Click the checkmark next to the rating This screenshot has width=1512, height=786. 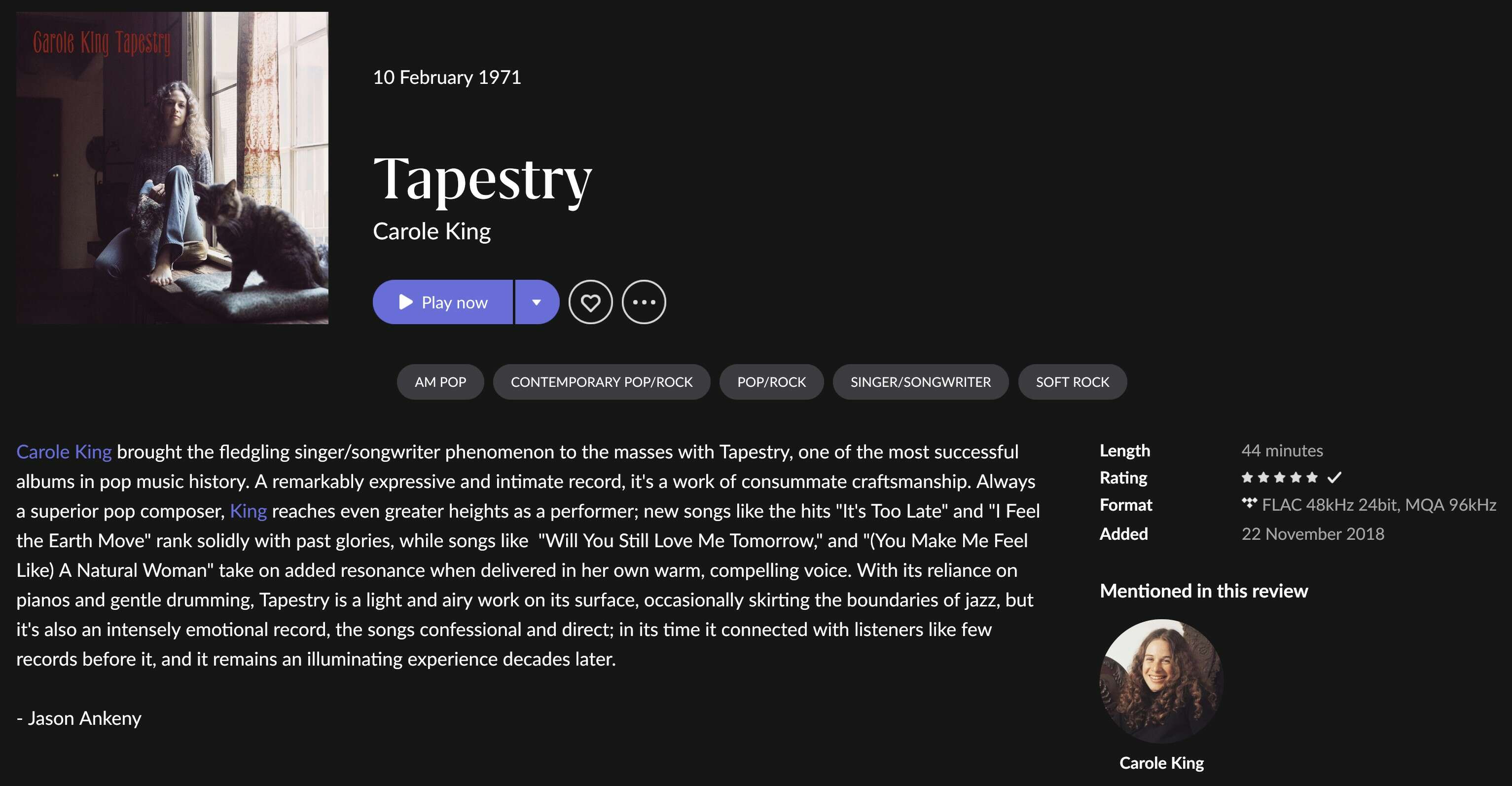coord(1334,478)
